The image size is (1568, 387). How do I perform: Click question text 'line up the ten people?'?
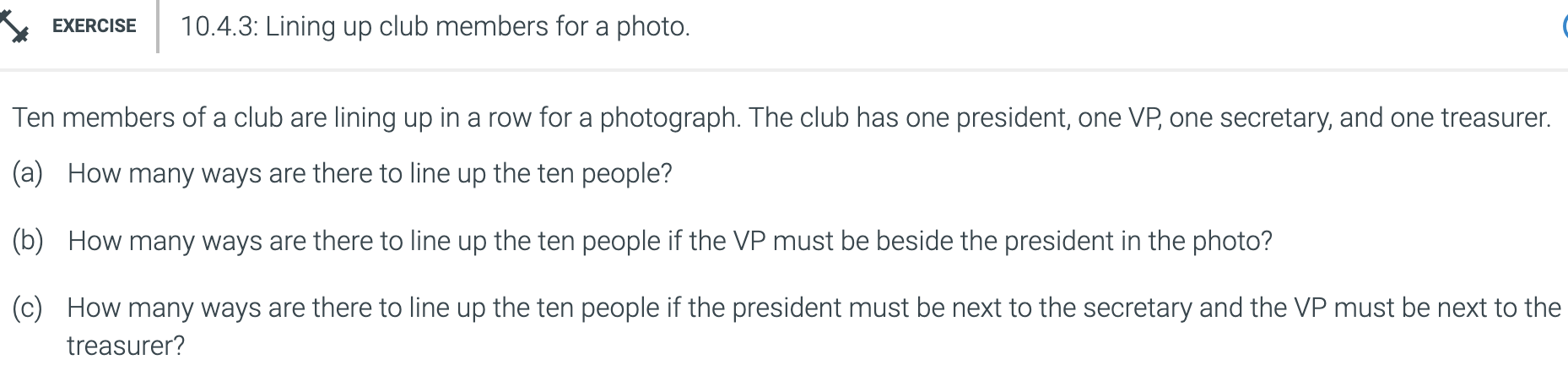click(541, 173)
